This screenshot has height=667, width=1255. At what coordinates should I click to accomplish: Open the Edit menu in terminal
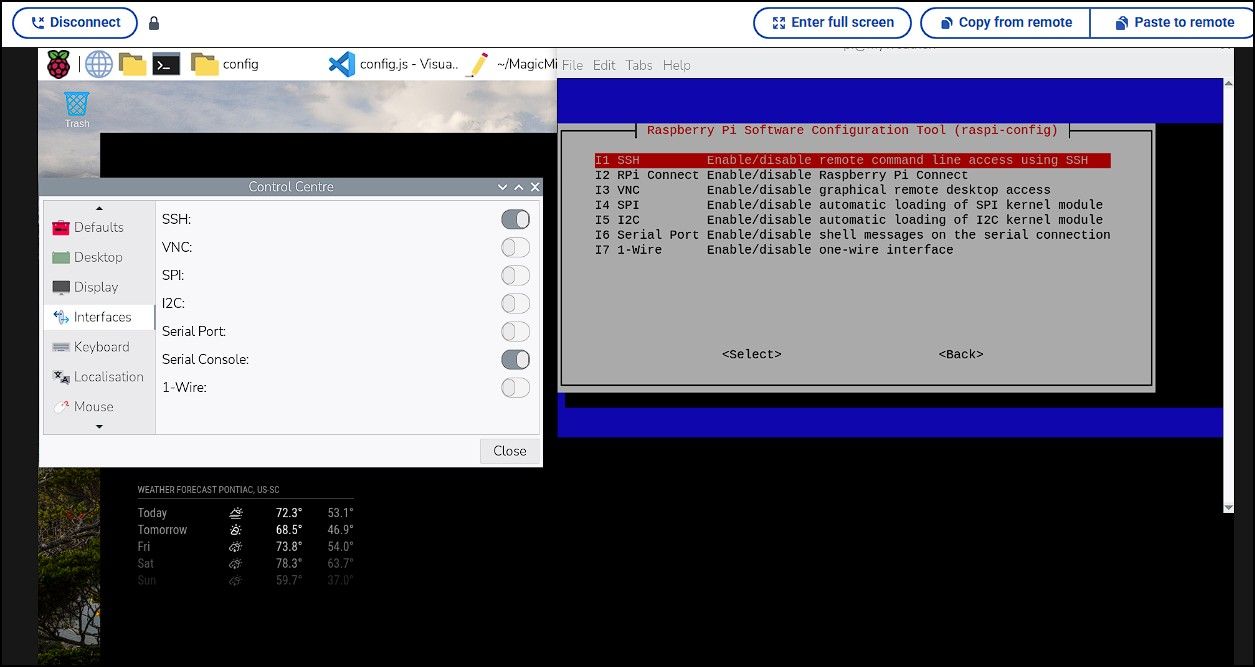coord(604,65)
